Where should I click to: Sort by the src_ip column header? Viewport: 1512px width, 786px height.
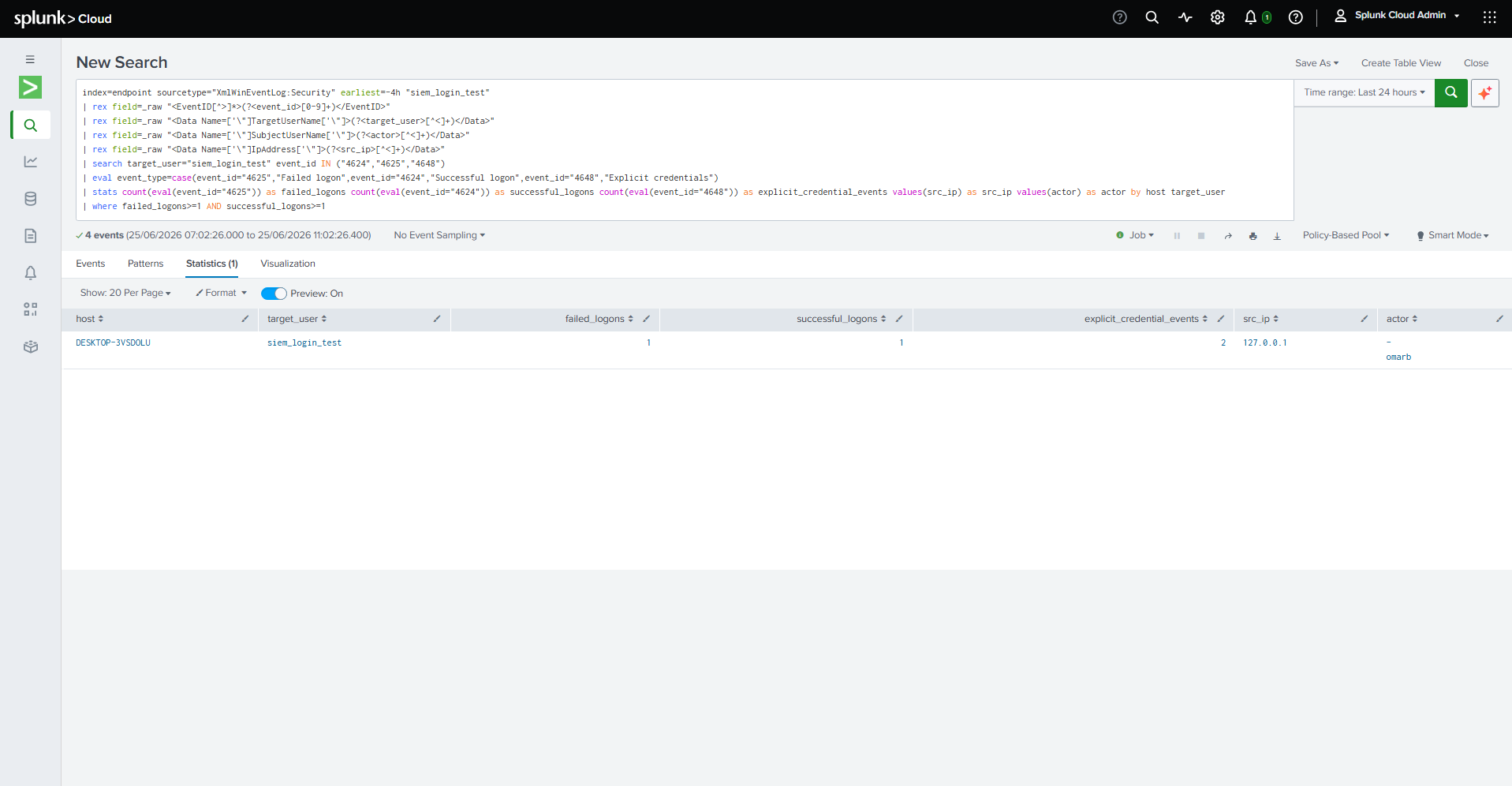[x=1260, y=319]
